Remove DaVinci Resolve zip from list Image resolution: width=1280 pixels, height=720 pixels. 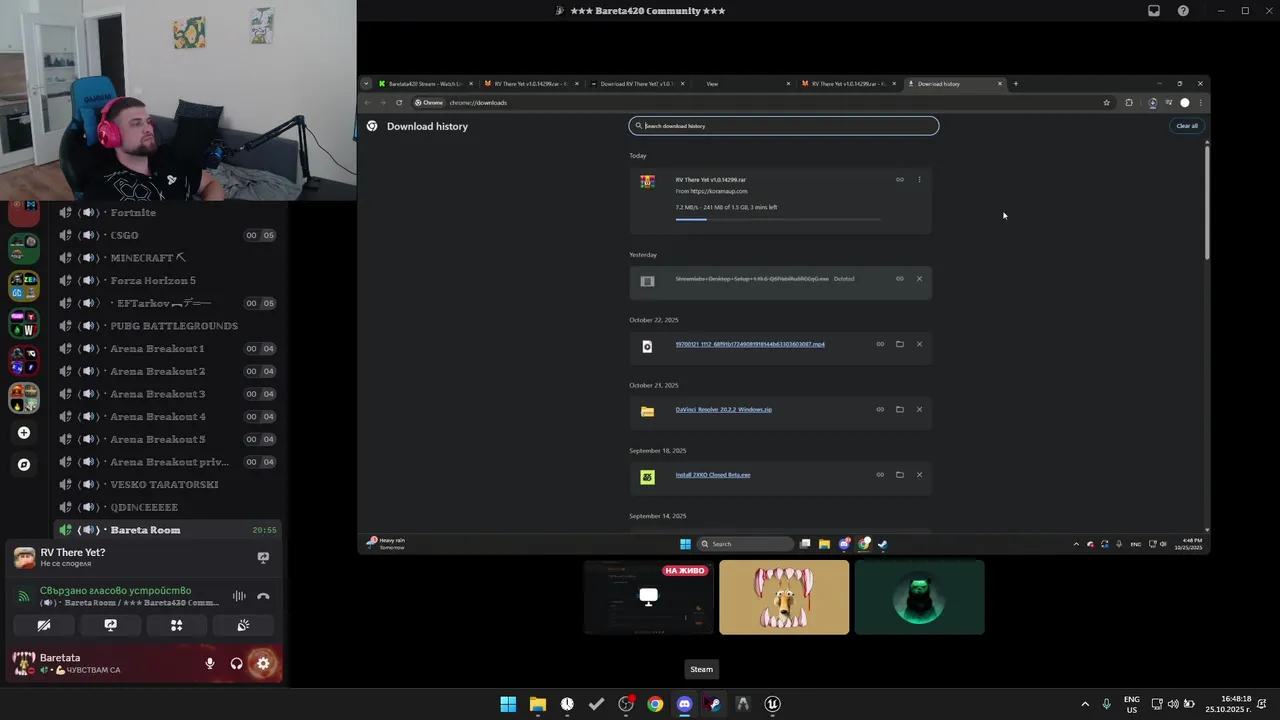click(919, 409)
